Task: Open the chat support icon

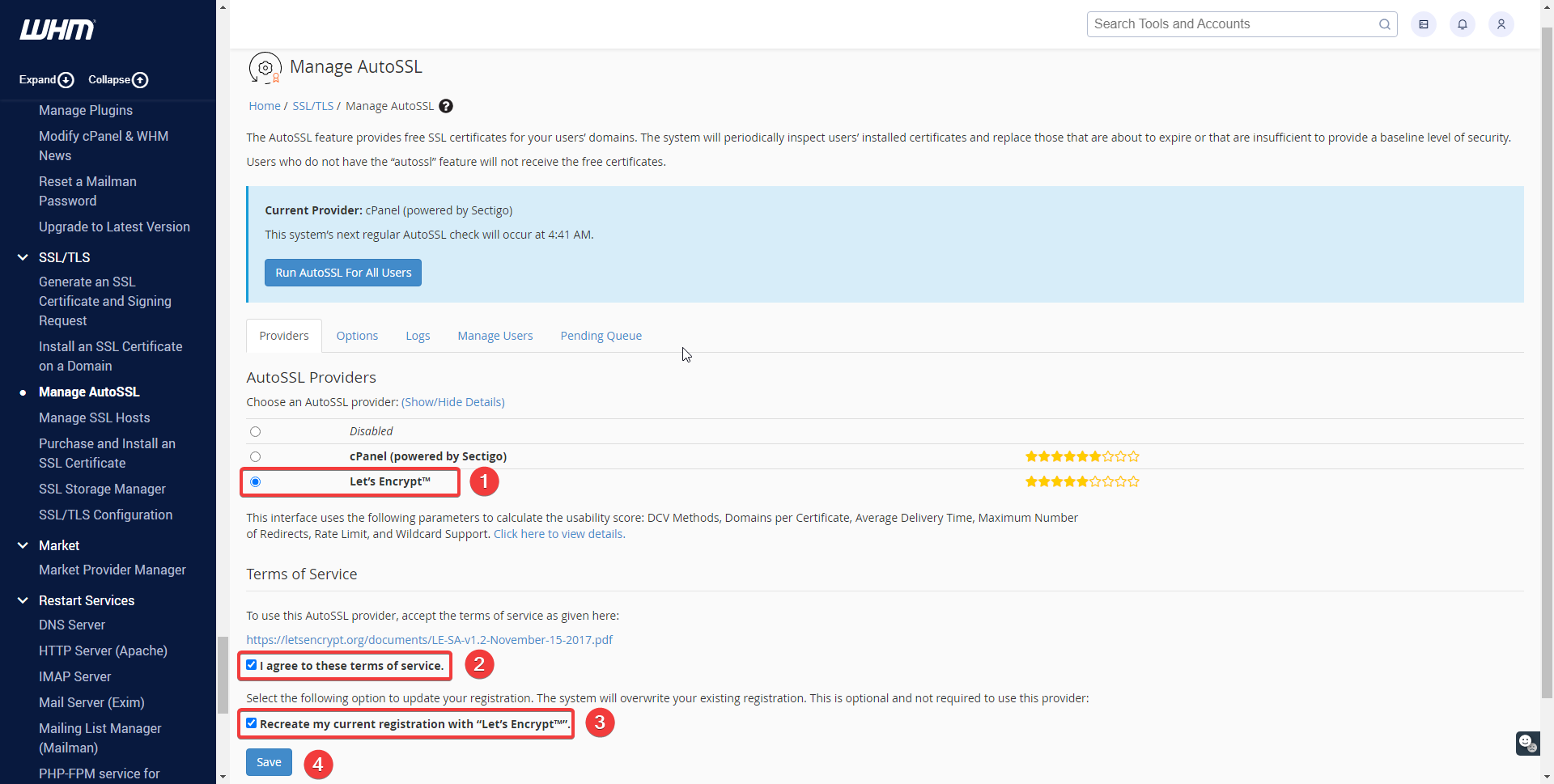Action: tap(1527, 743)
